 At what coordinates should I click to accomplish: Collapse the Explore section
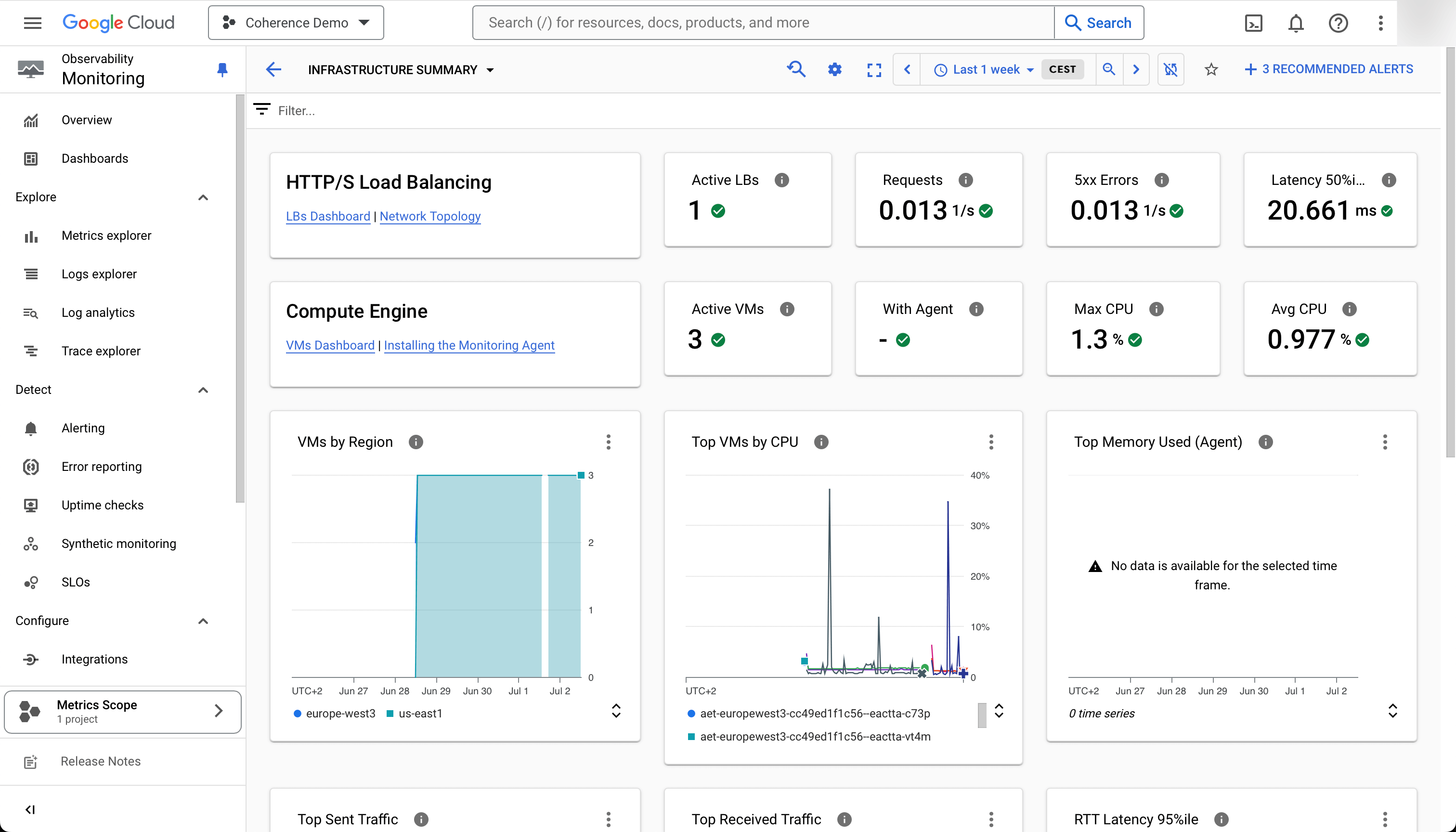(203, 197)
